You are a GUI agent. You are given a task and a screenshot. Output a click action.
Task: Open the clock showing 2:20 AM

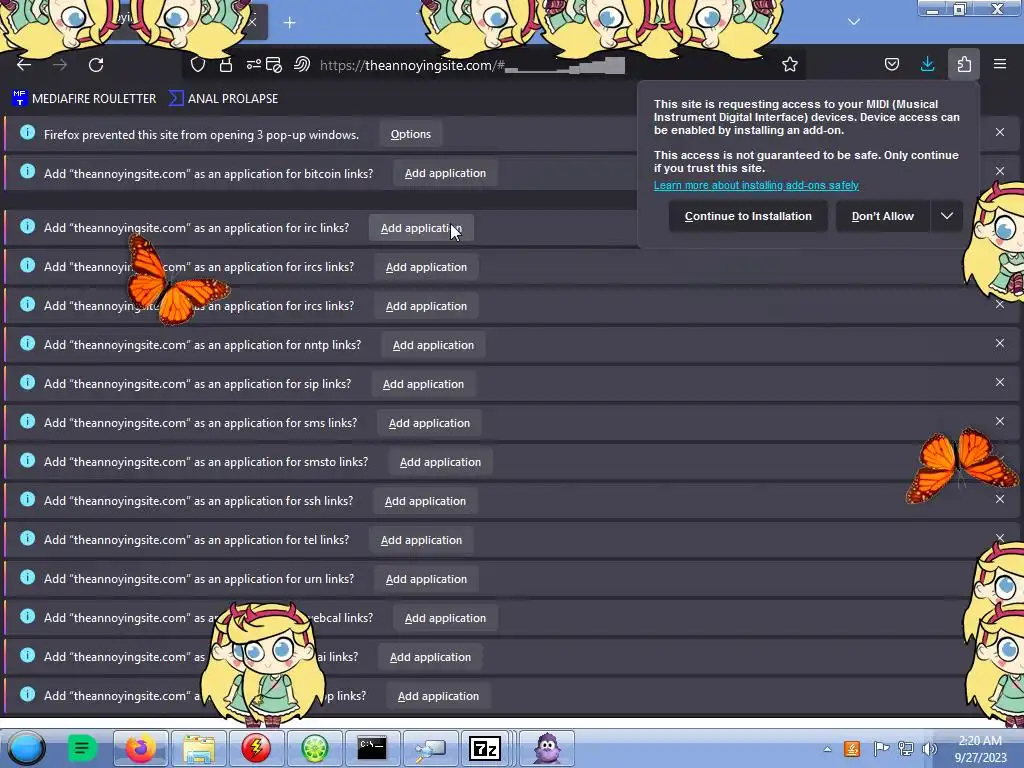[980, 749]
